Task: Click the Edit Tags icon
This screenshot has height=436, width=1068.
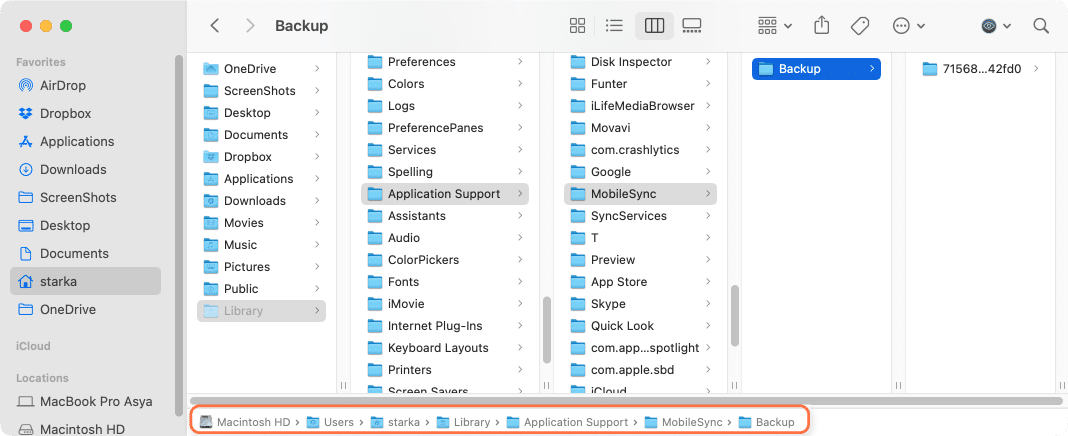Action: [x=860, y=26]
